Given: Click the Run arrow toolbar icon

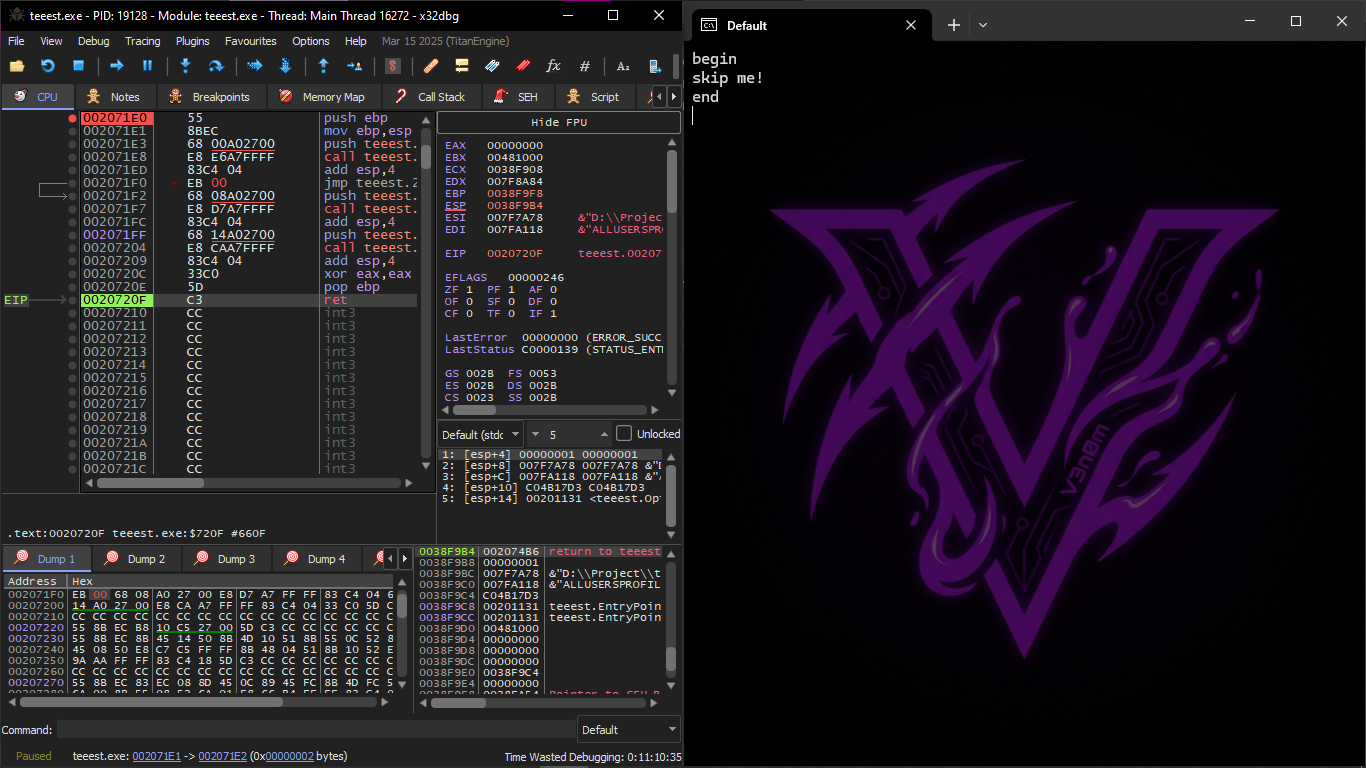Looking at the screenshot, I should tap(116, 66).
